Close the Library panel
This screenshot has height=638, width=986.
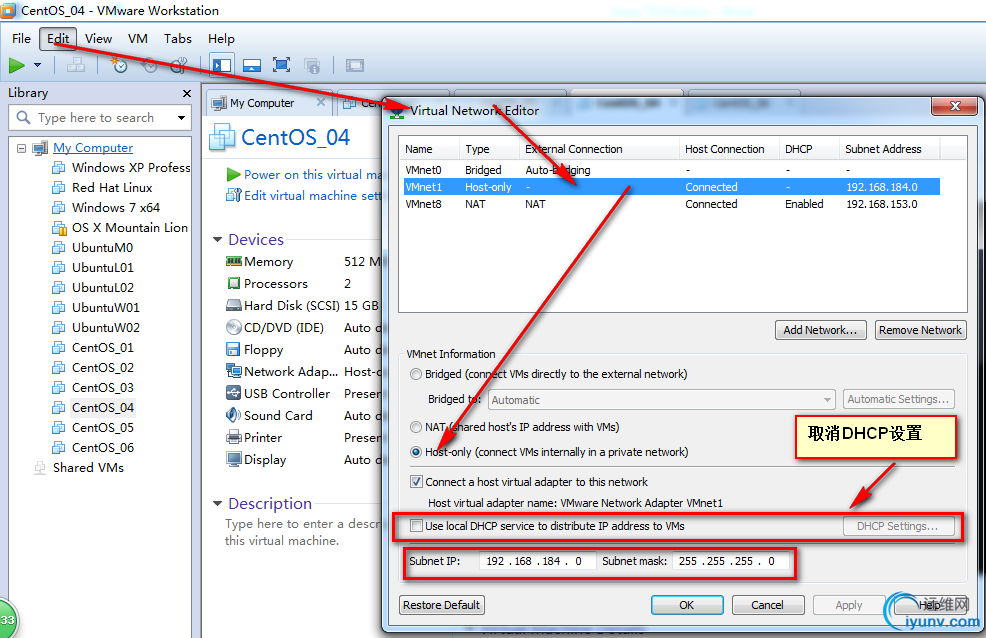pyautogui.click(x=187, y=93)
